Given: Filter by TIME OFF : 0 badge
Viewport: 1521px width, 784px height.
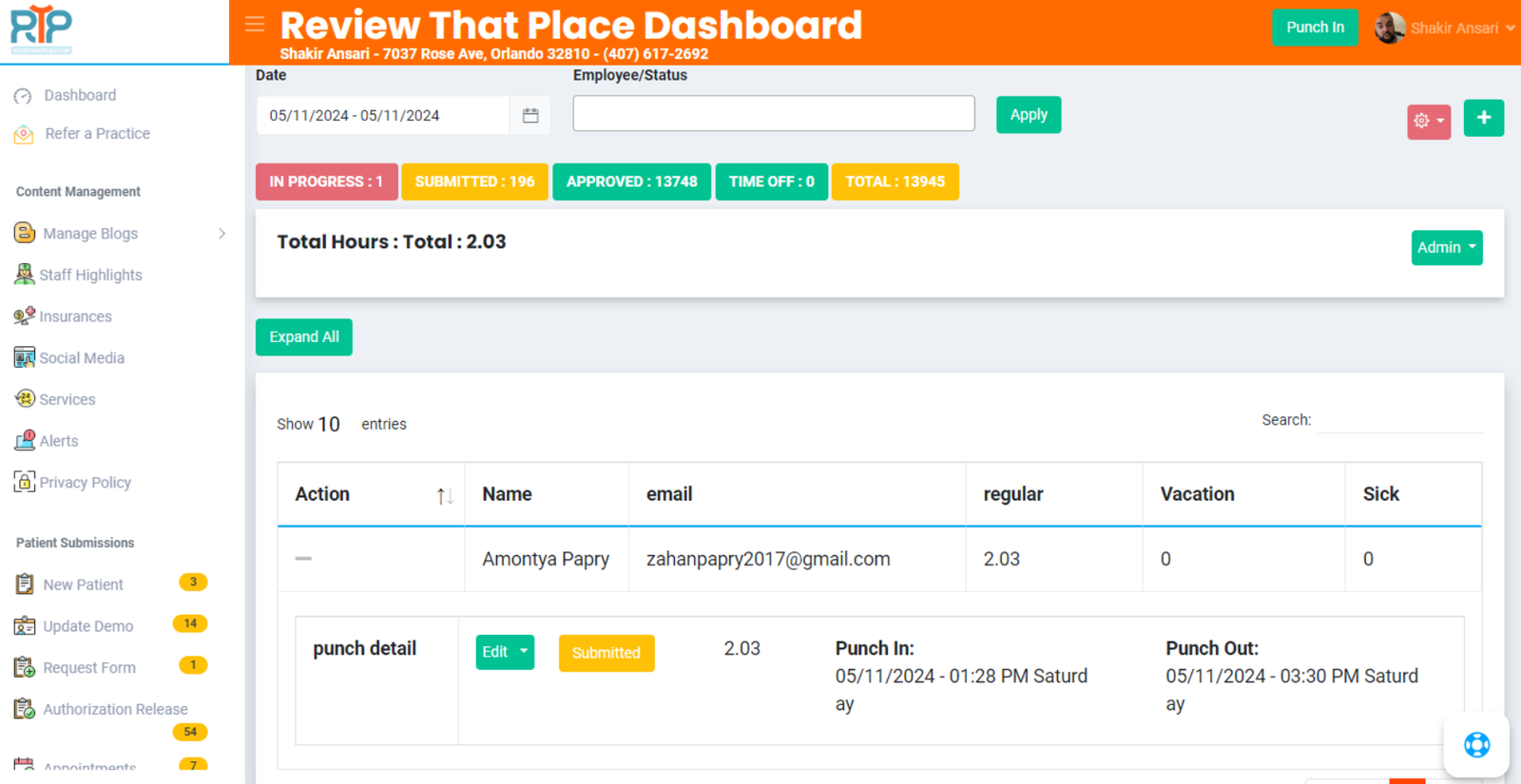Looking at the screenshot, I should (771, 182).
